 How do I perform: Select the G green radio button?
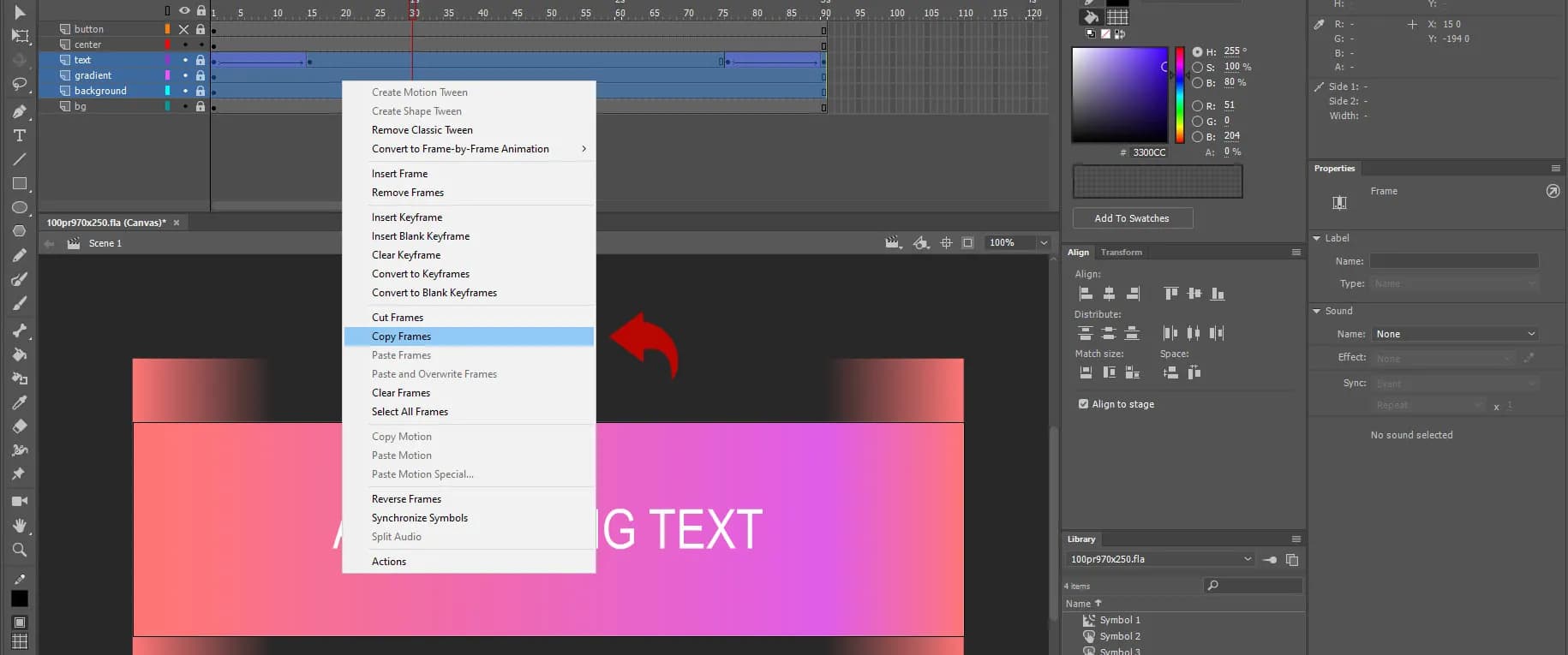[1197, 122]
